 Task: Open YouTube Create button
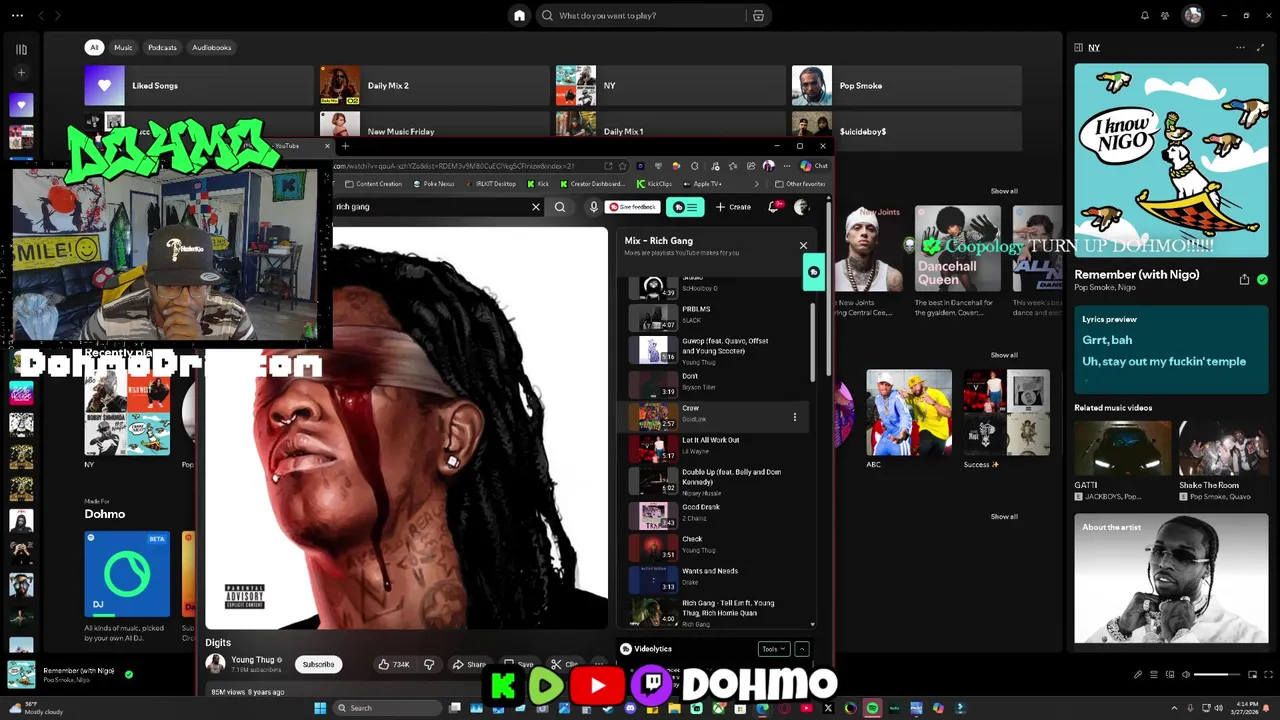pyautogui.click(x=733, y=207)
